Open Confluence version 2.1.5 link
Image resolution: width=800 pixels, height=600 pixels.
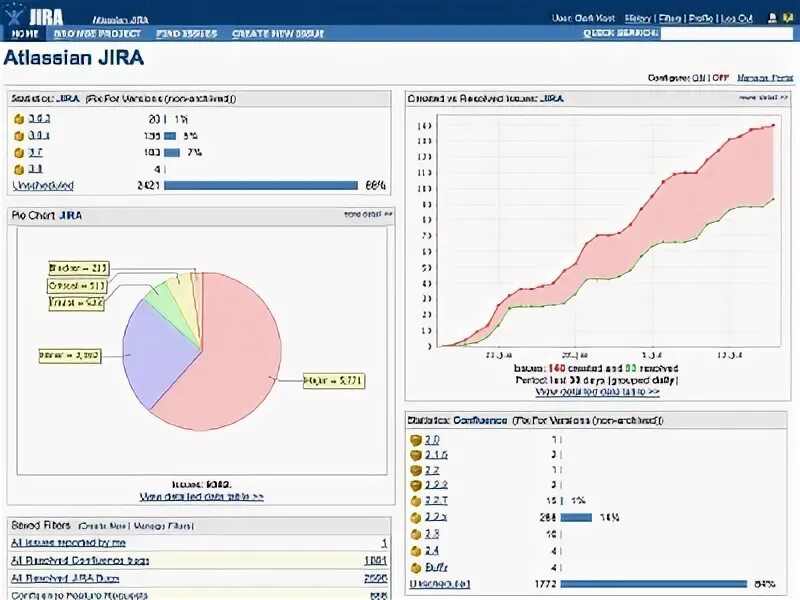(x=436, y=455)
